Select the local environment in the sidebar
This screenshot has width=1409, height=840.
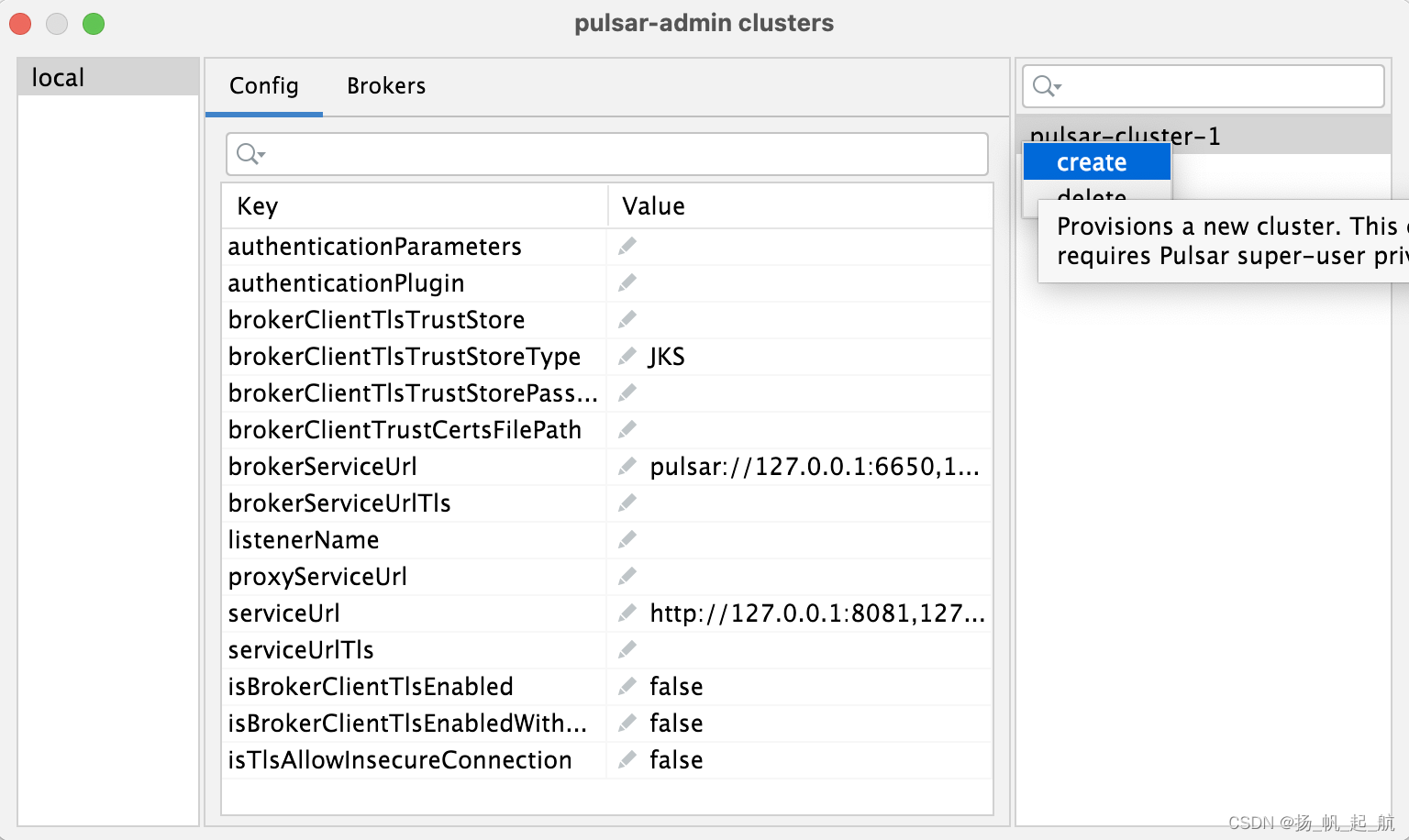point(57,77)
